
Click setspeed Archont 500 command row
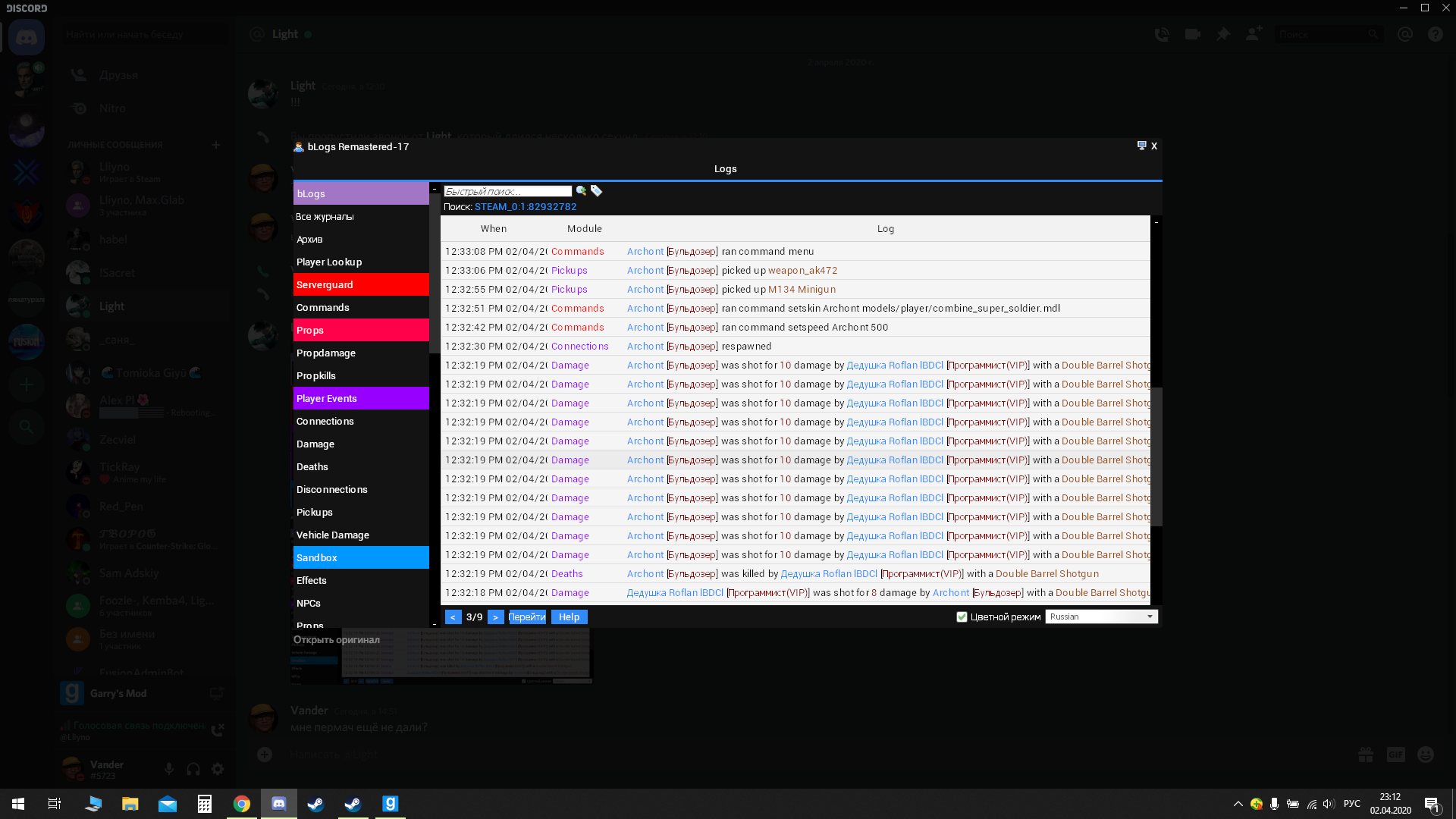coord(795,327)
